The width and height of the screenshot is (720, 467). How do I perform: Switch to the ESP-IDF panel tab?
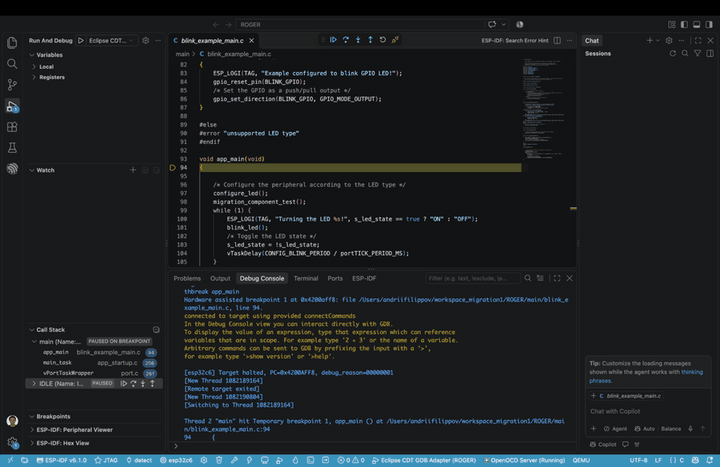point(364,278)
